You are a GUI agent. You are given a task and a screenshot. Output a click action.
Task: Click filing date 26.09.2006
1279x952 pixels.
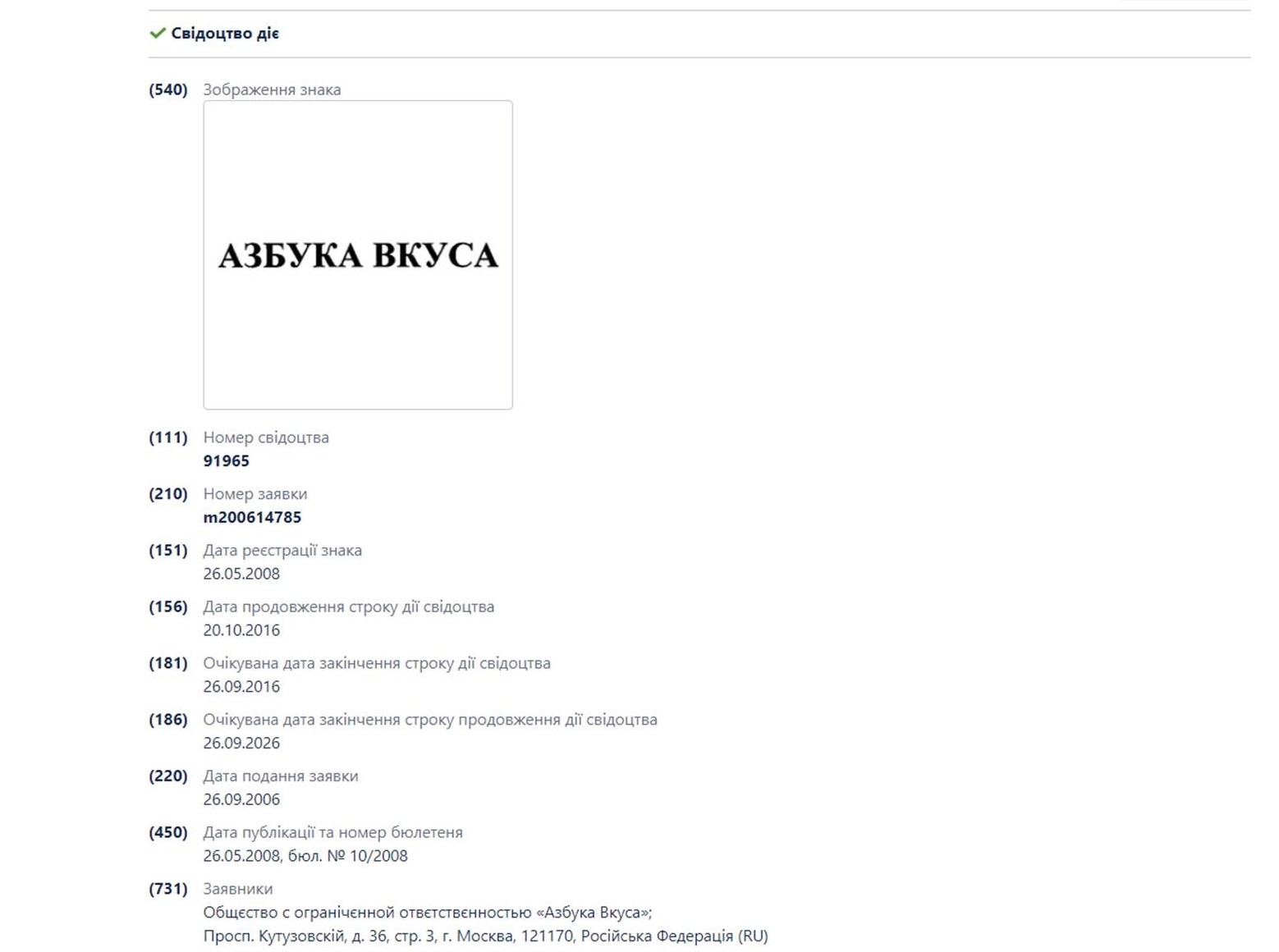coord(241,799)
